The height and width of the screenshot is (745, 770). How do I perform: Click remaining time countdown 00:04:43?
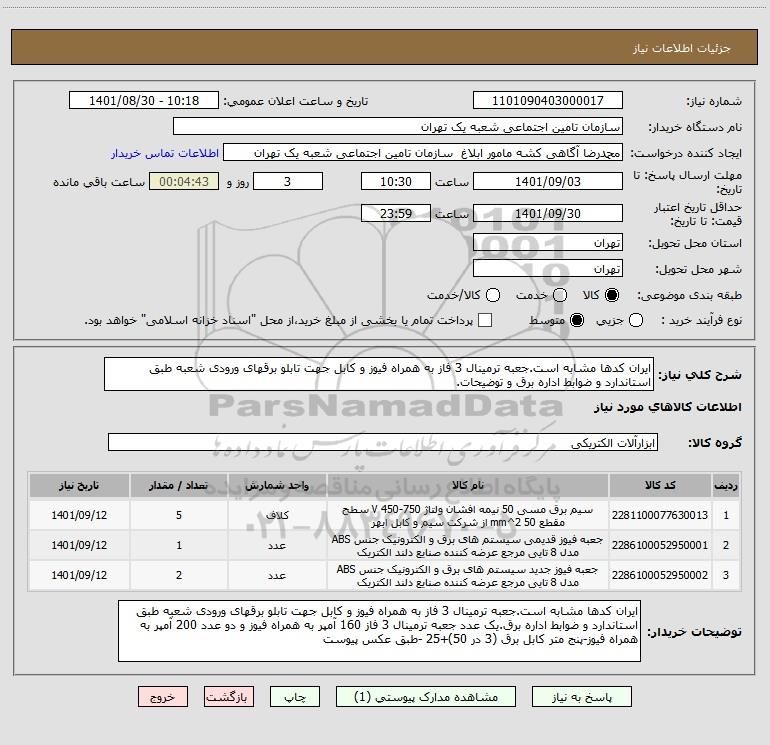tap(184, 181)
